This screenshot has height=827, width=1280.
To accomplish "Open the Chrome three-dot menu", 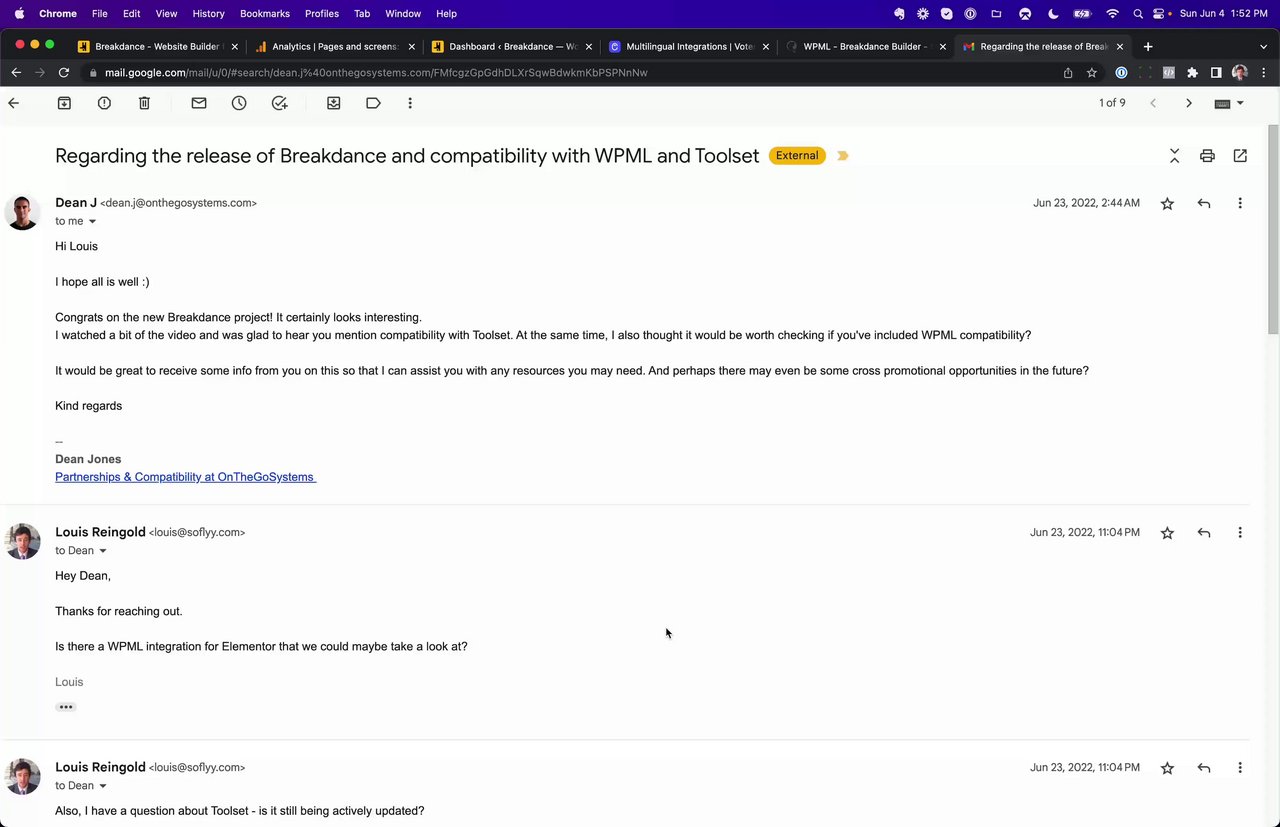I will [1263, 73].
